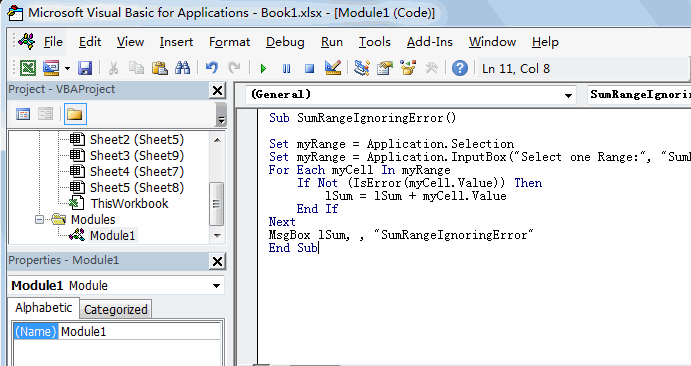Click the View Microsoft Excel toolbar icon
The height and width of the screenshot is (366, 691).
click(x=28, y=68)
